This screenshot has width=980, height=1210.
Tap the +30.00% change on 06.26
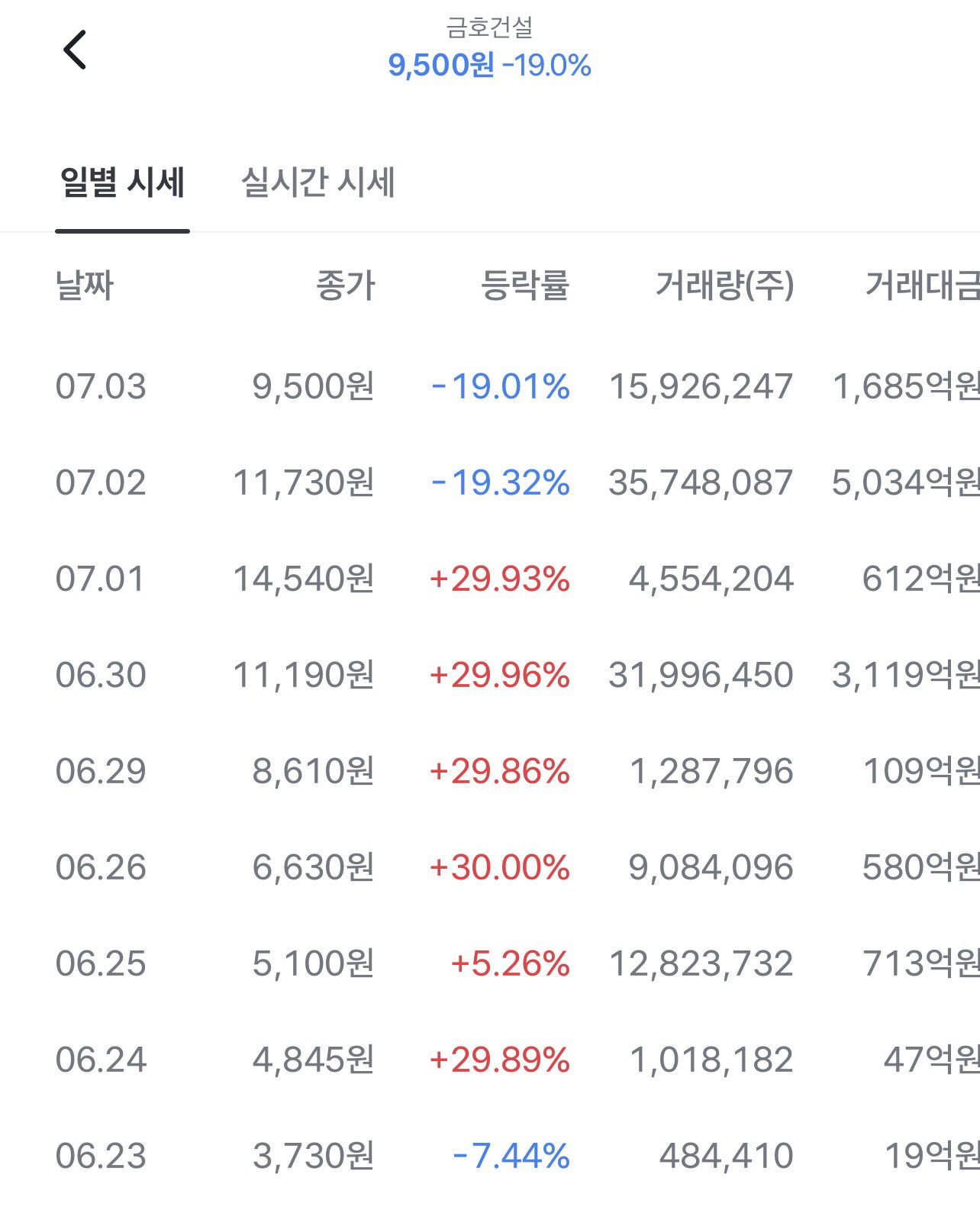[x=500, y=867]
